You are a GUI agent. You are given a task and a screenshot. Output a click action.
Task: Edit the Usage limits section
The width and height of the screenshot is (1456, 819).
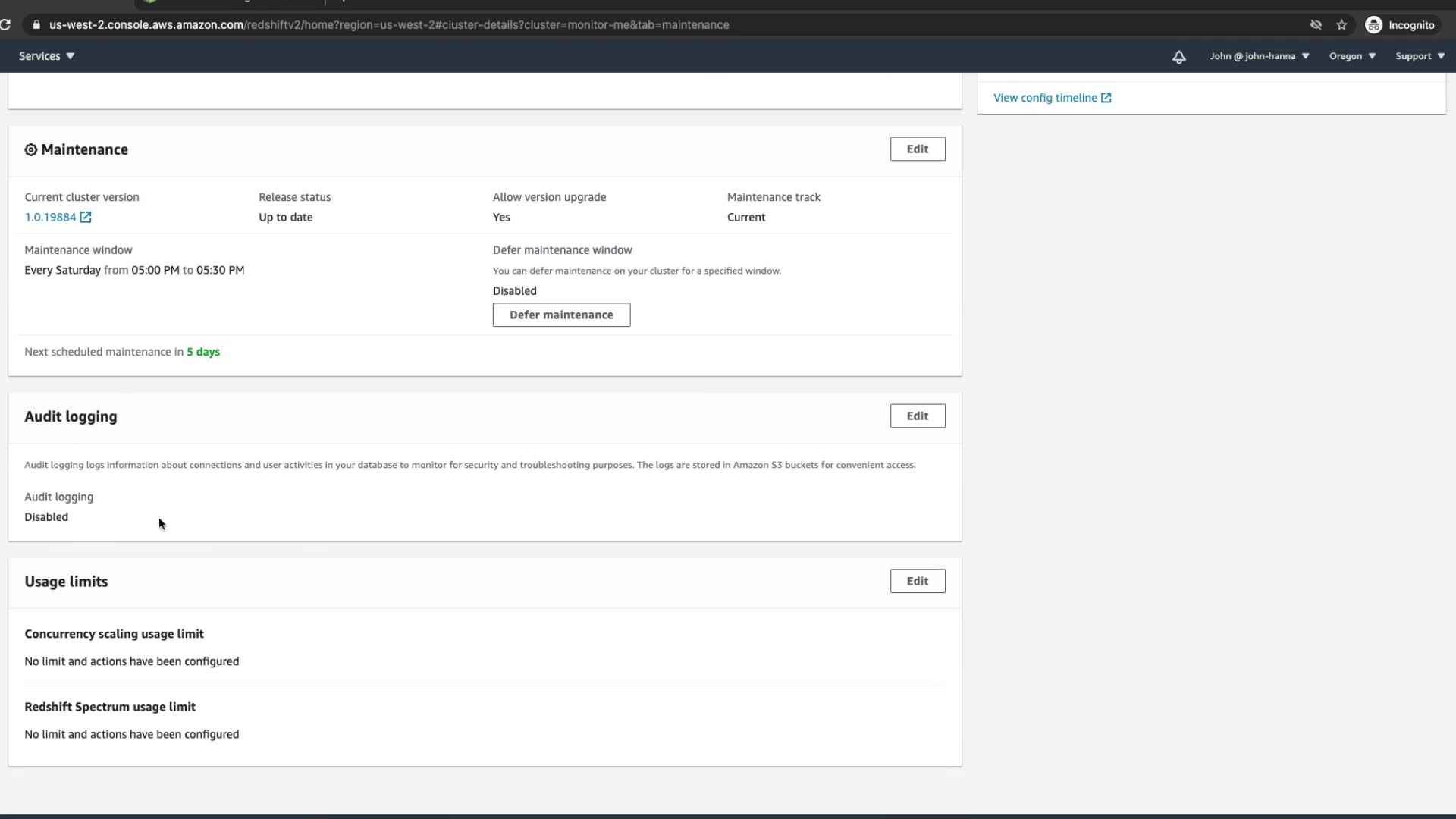[917, 582]
